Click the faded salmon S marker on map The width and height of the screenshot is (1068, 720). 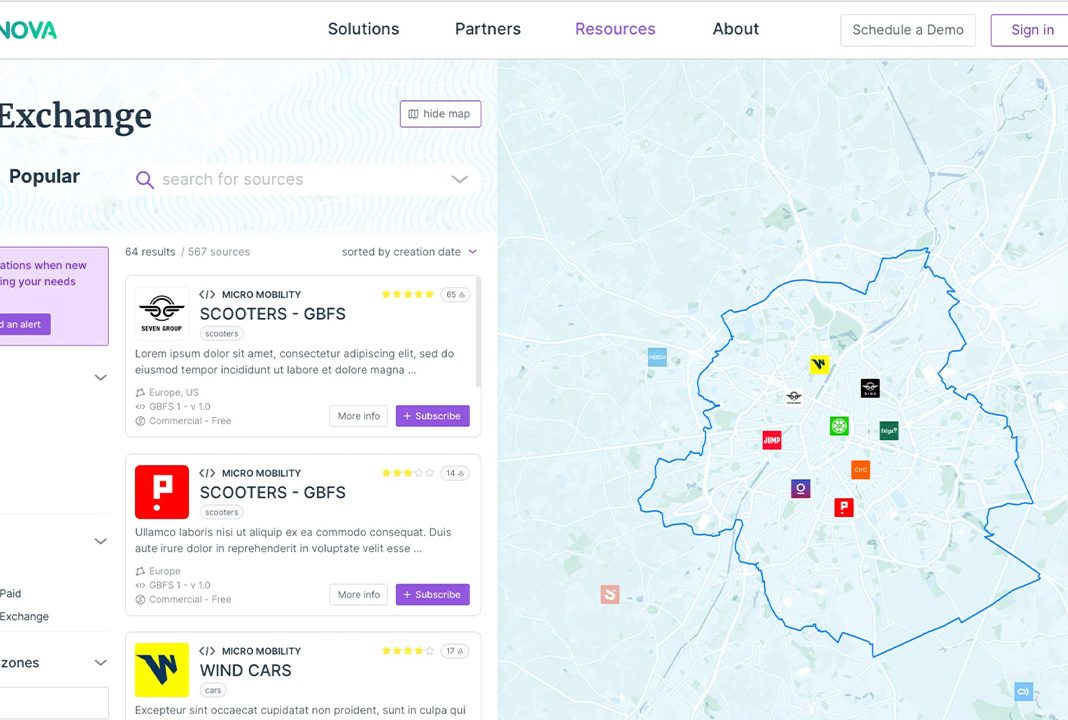610,594
